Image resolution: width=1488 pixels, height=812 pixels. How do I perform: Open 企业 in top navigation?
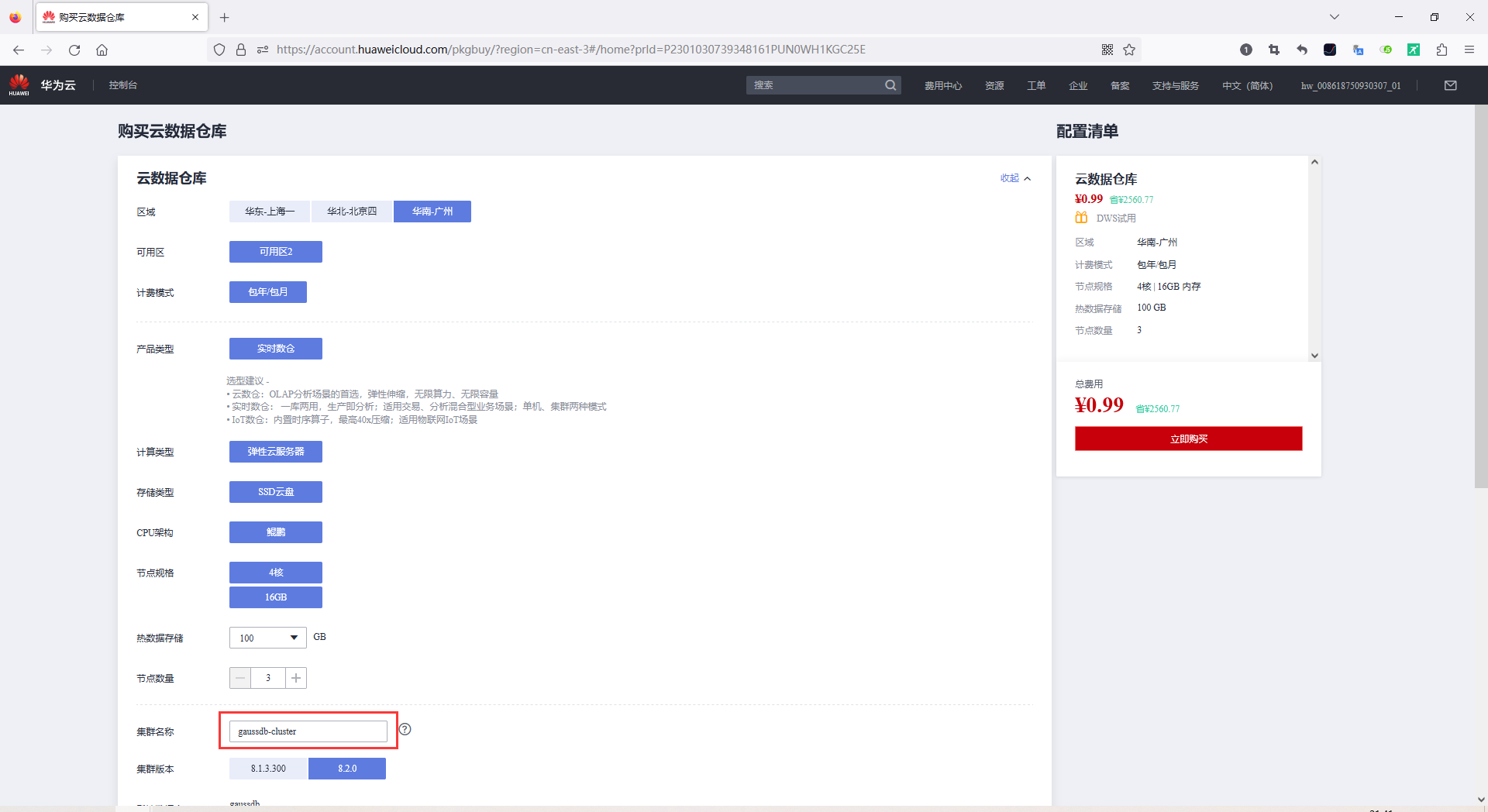[1078, 85]
